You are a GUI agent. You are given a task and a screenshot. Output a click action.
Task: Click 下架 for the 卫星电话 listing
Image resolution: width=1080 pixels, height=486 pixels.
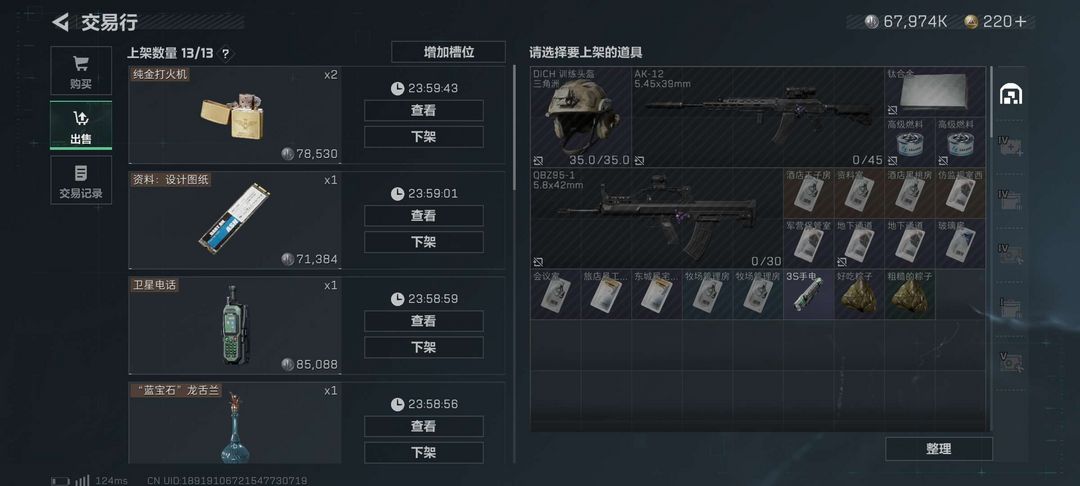424,348
